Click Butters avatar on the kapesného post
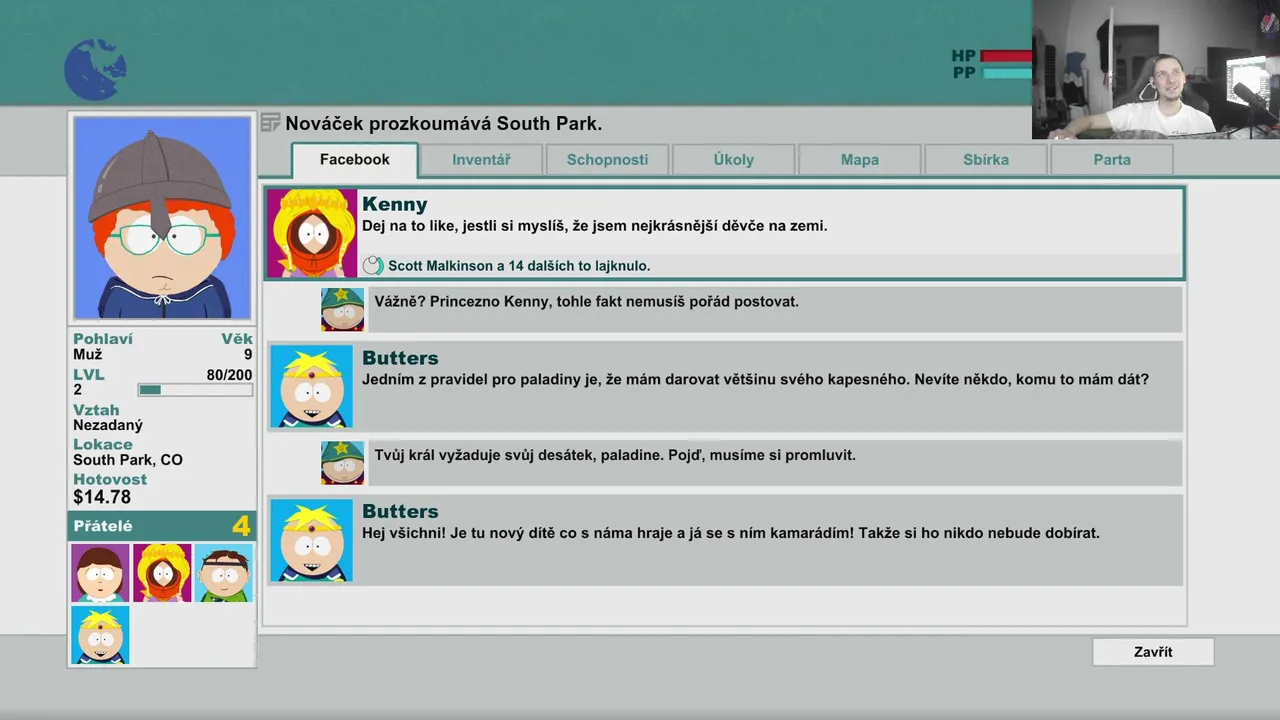The width and height of the screenshot is (1280, 720). (311, 387)
